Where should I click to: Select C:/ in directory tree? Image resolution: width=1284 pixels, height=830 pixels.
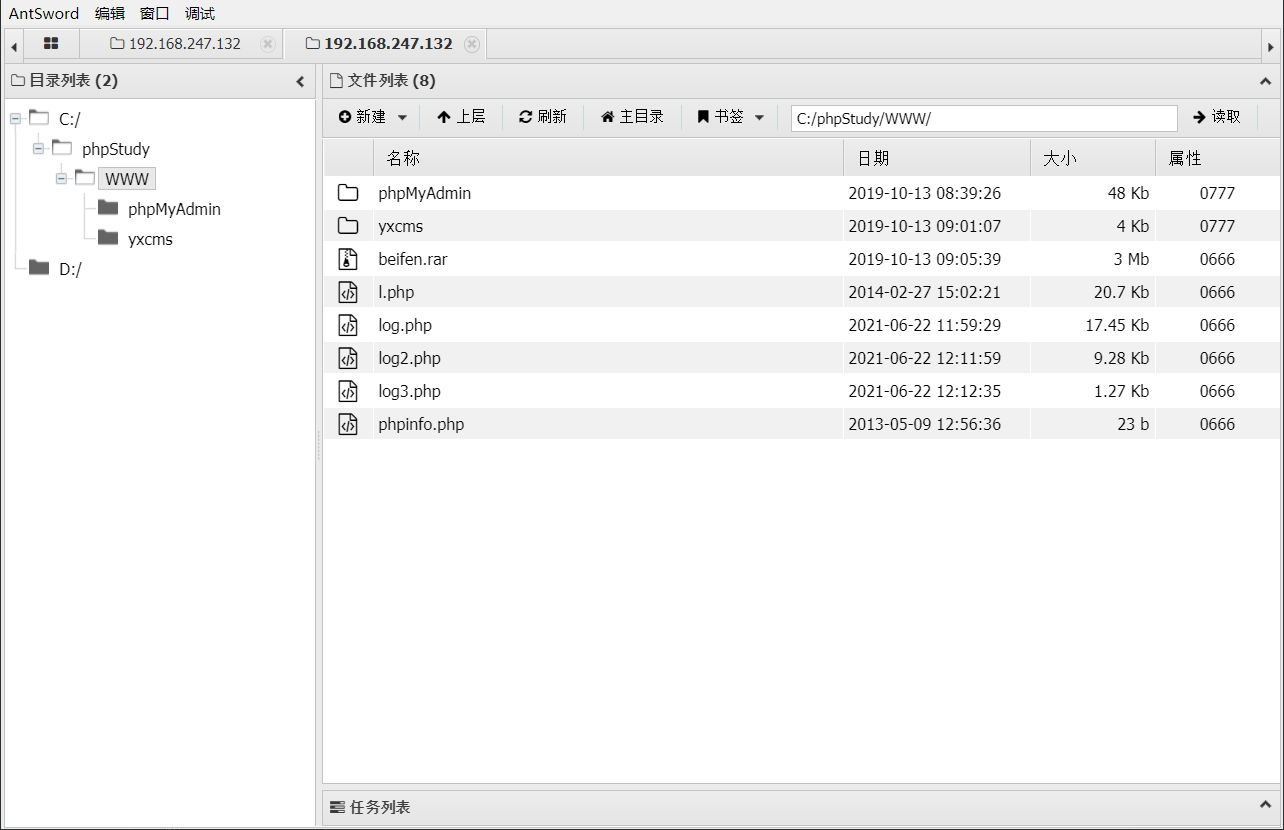click(69, 119)
